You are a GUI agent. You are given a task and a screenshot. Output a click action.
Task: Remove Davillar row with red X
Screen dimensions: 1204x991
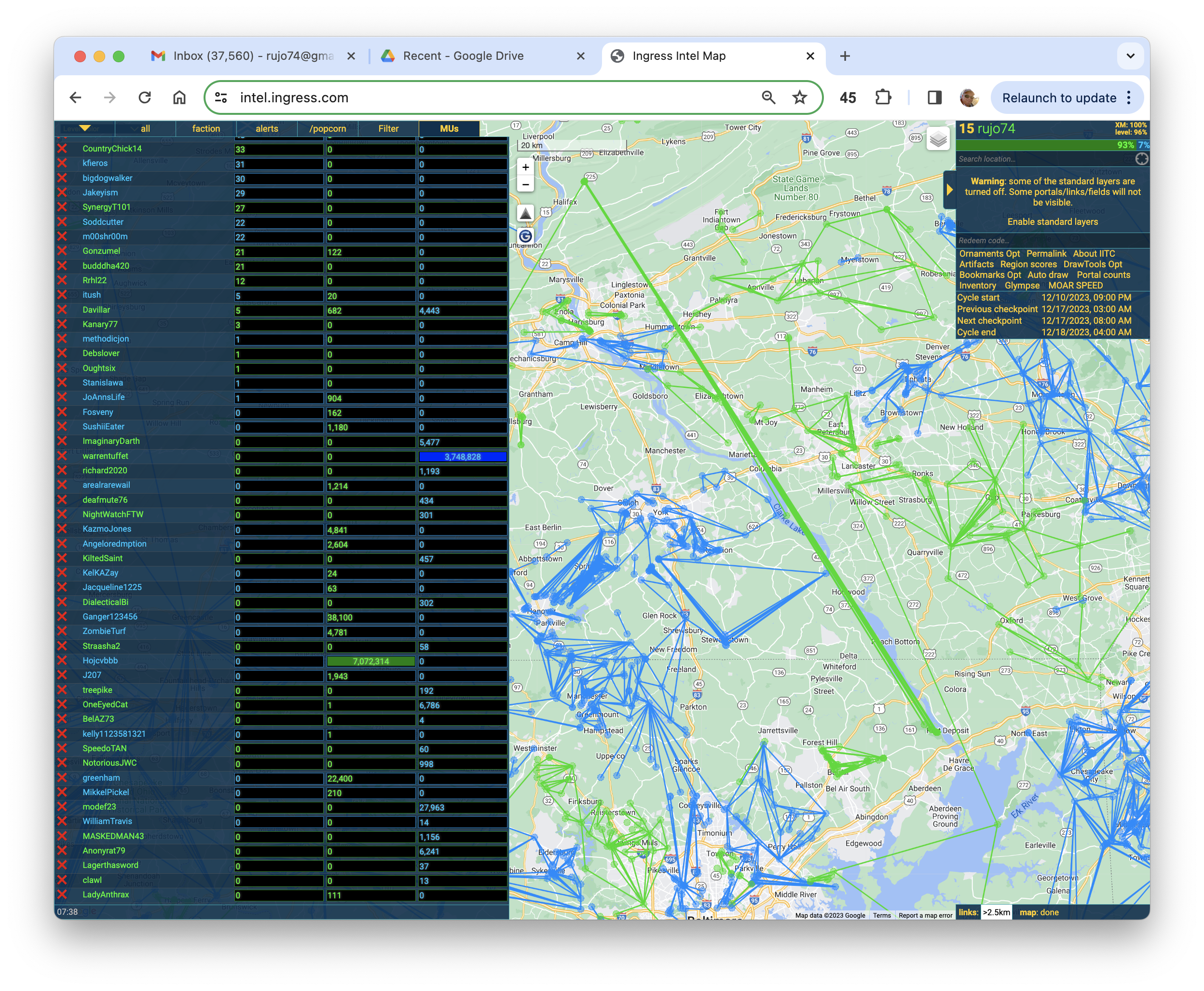pyautogui.click(x=62, y=310)
